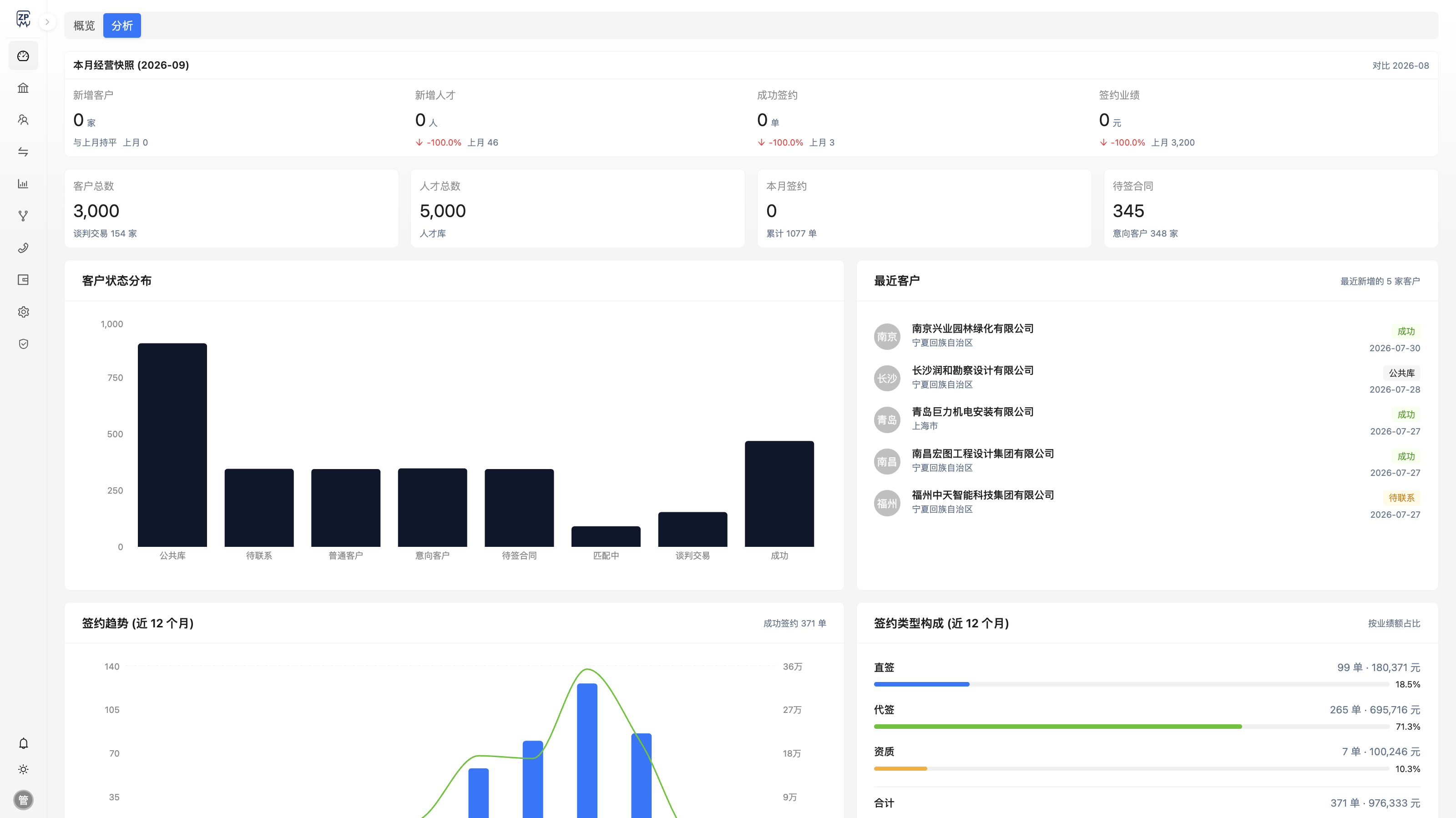1456x818 pixels.
Task: Click the 最近新增的 5 家客户 label
Action: [x=1380, y=281]
